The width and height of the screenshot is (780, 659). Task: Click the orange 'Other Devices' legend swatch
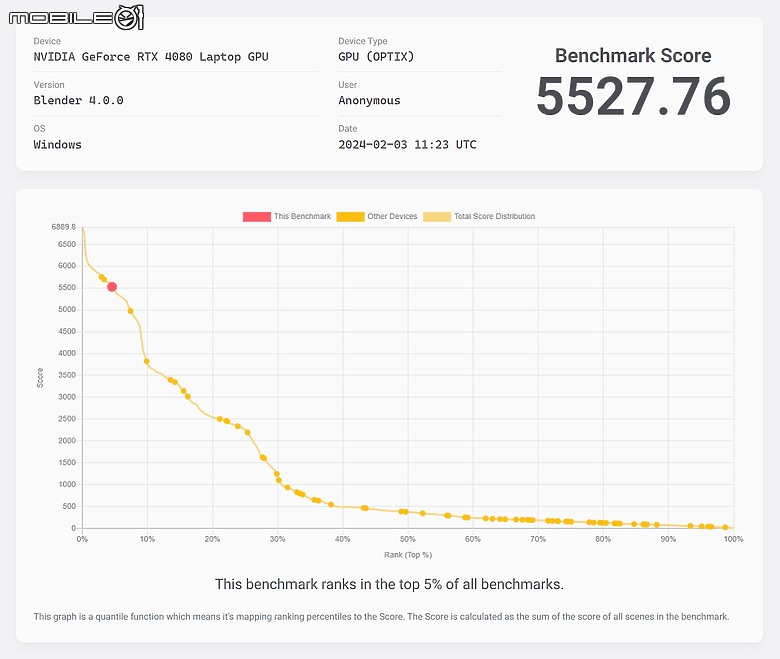click(x=350, y=216)
